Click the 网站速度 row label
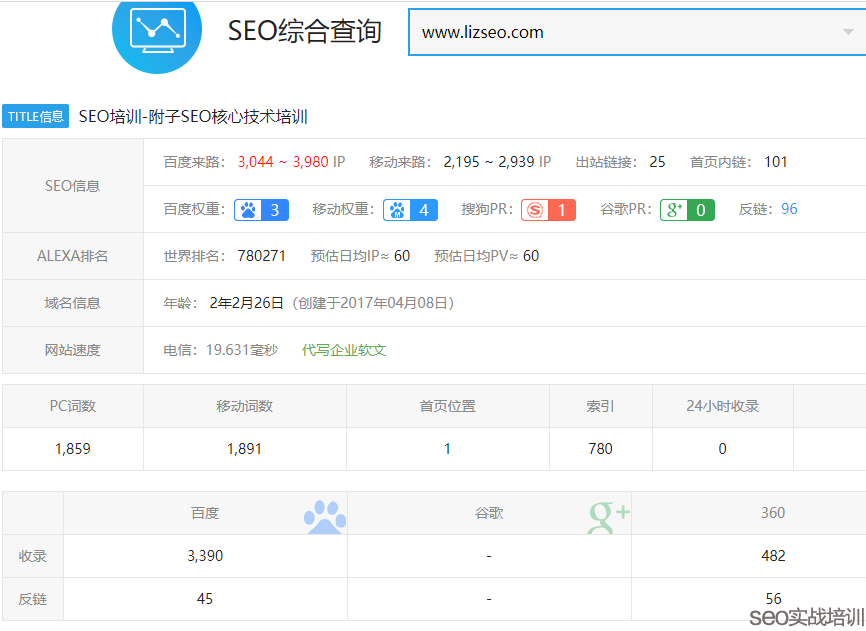 [x=72, y=350]
